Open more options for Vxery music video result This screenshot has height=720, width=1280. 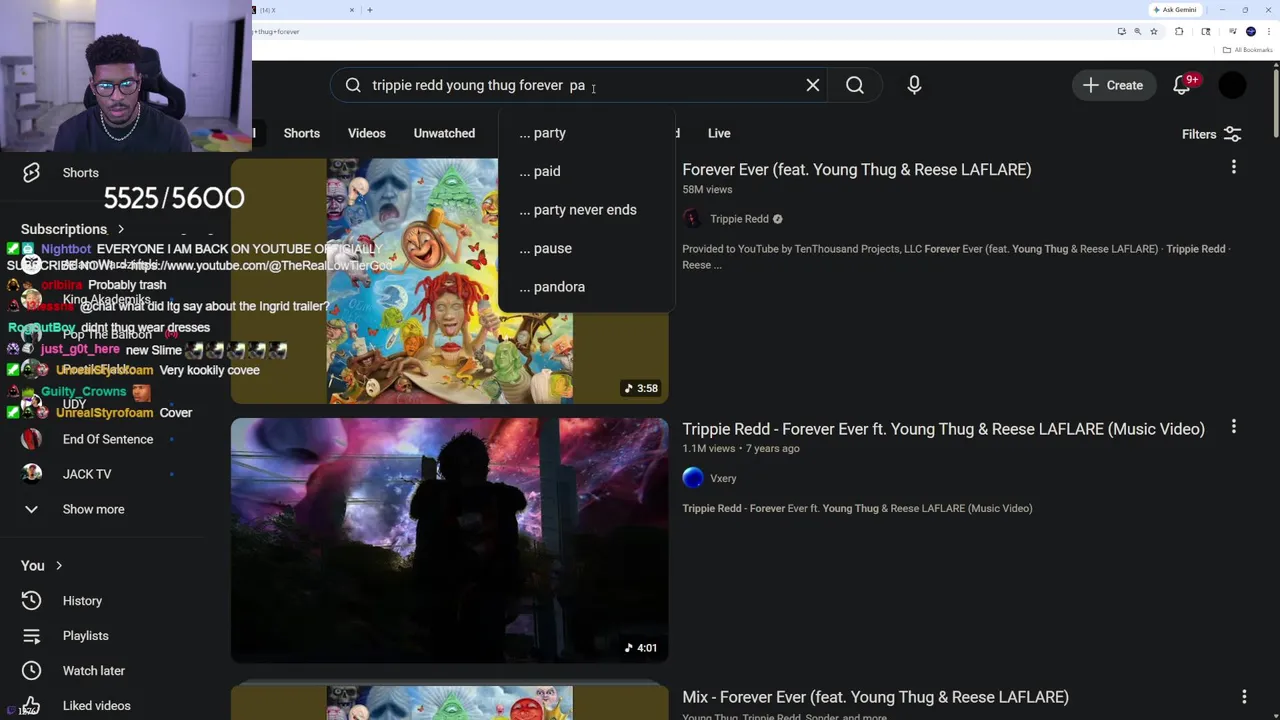[x=1233, y=427]
